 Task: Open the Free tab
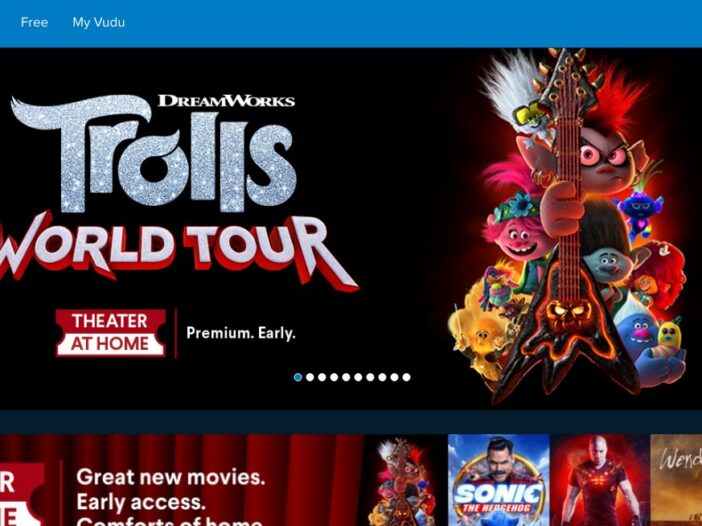(x=34, y=22)
